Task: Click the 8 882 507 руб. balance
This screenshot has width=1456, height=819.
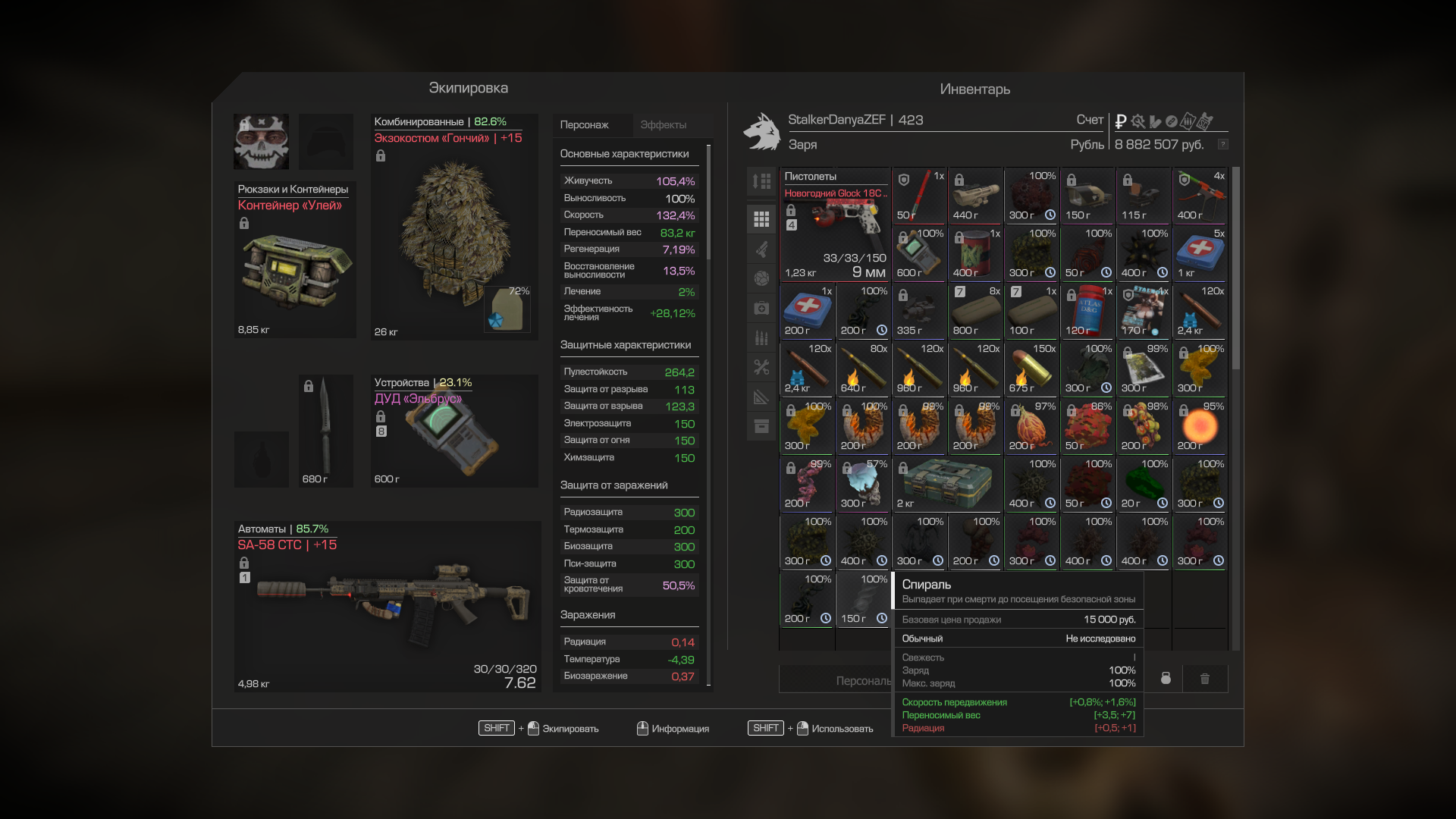Action: point(1159,145)
